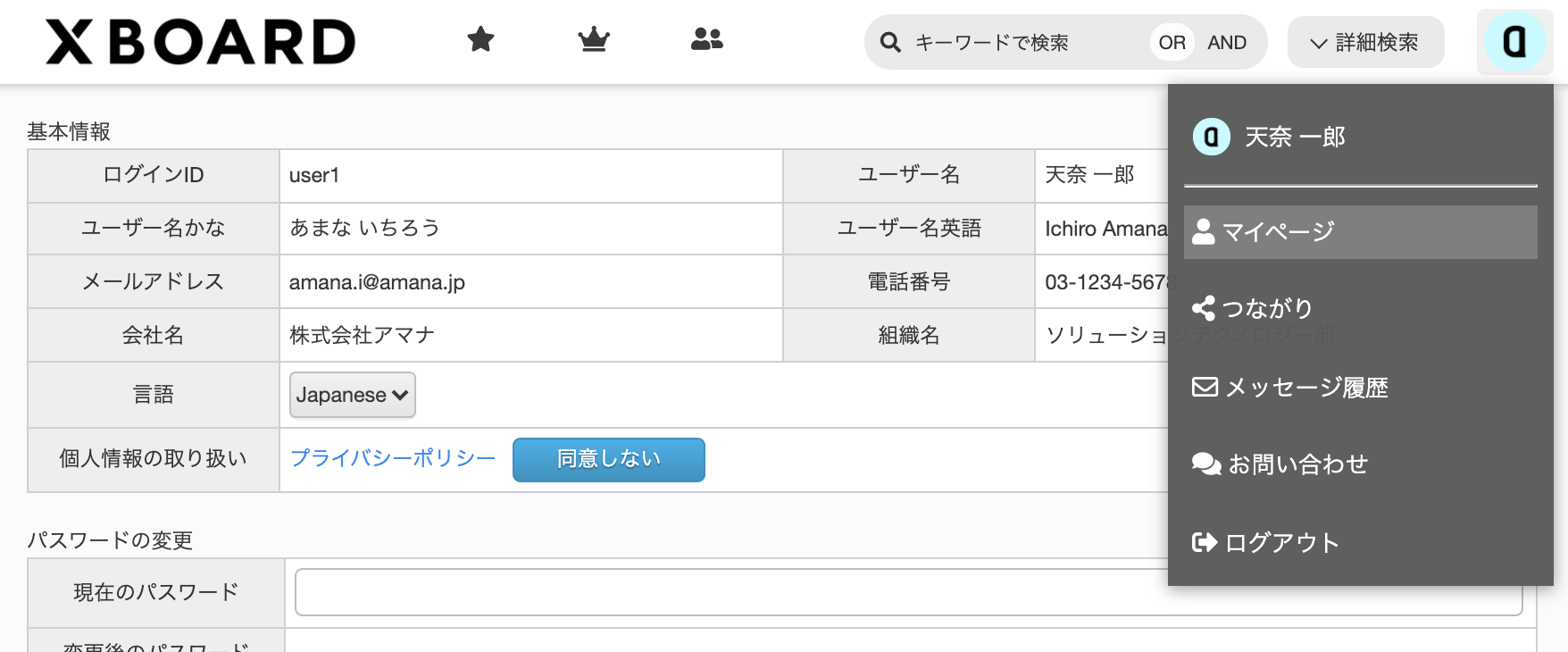Viewport: 1568px width, 652px height.
Task: Click the group users icon
Action: tap(706, 39)
